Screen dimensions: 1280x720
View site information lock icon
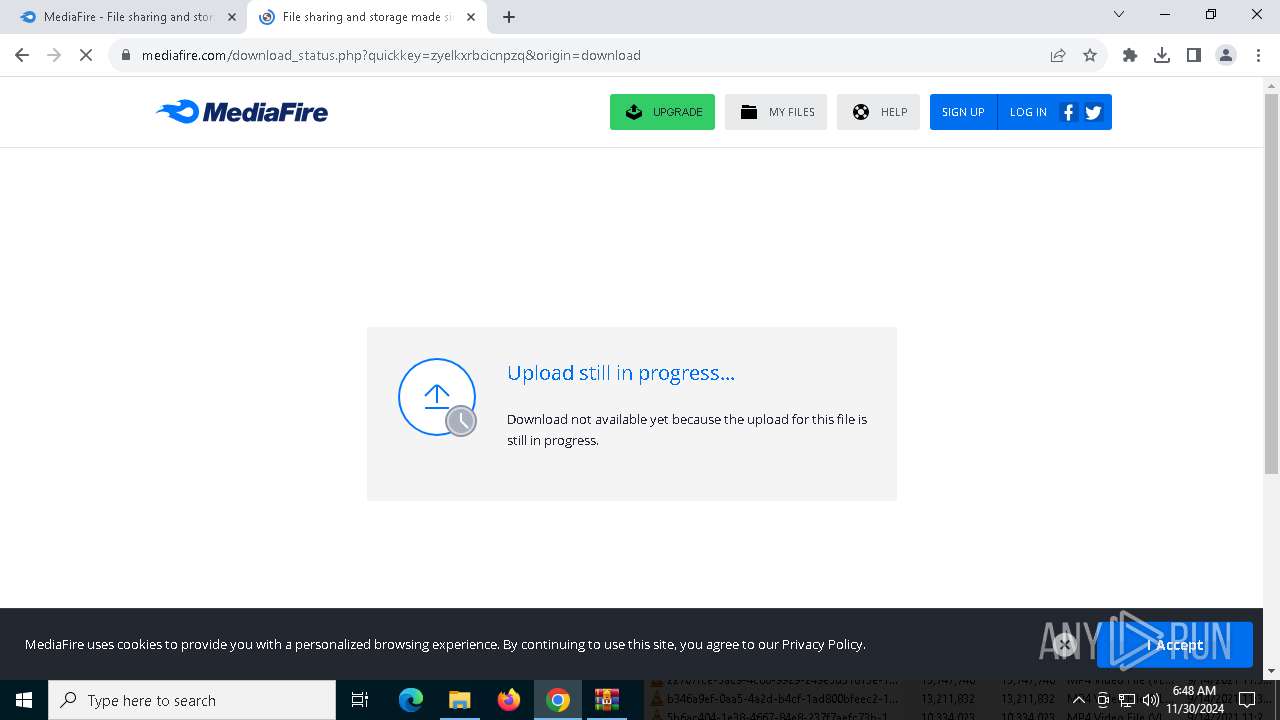(125, 55)
